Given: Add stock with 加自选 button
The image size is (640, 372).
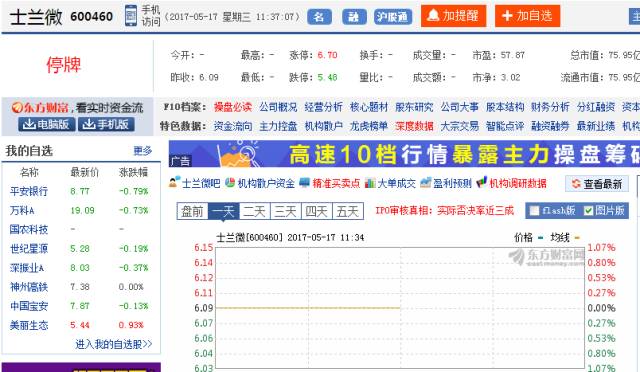Looking at the screenshot, I should (x=527, y=16).
